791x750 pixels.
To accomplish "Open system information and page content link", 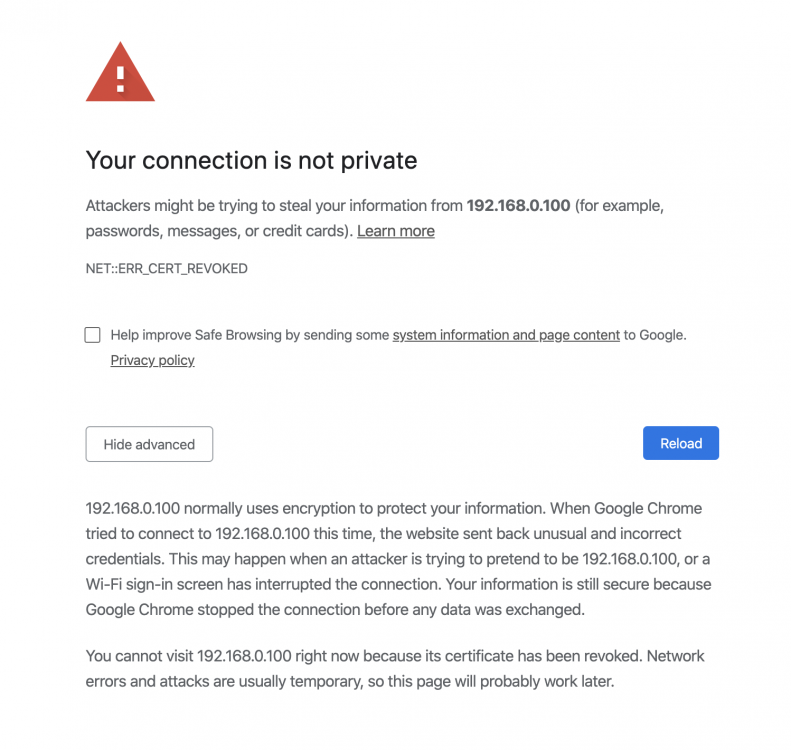I will tap(506, 335).
